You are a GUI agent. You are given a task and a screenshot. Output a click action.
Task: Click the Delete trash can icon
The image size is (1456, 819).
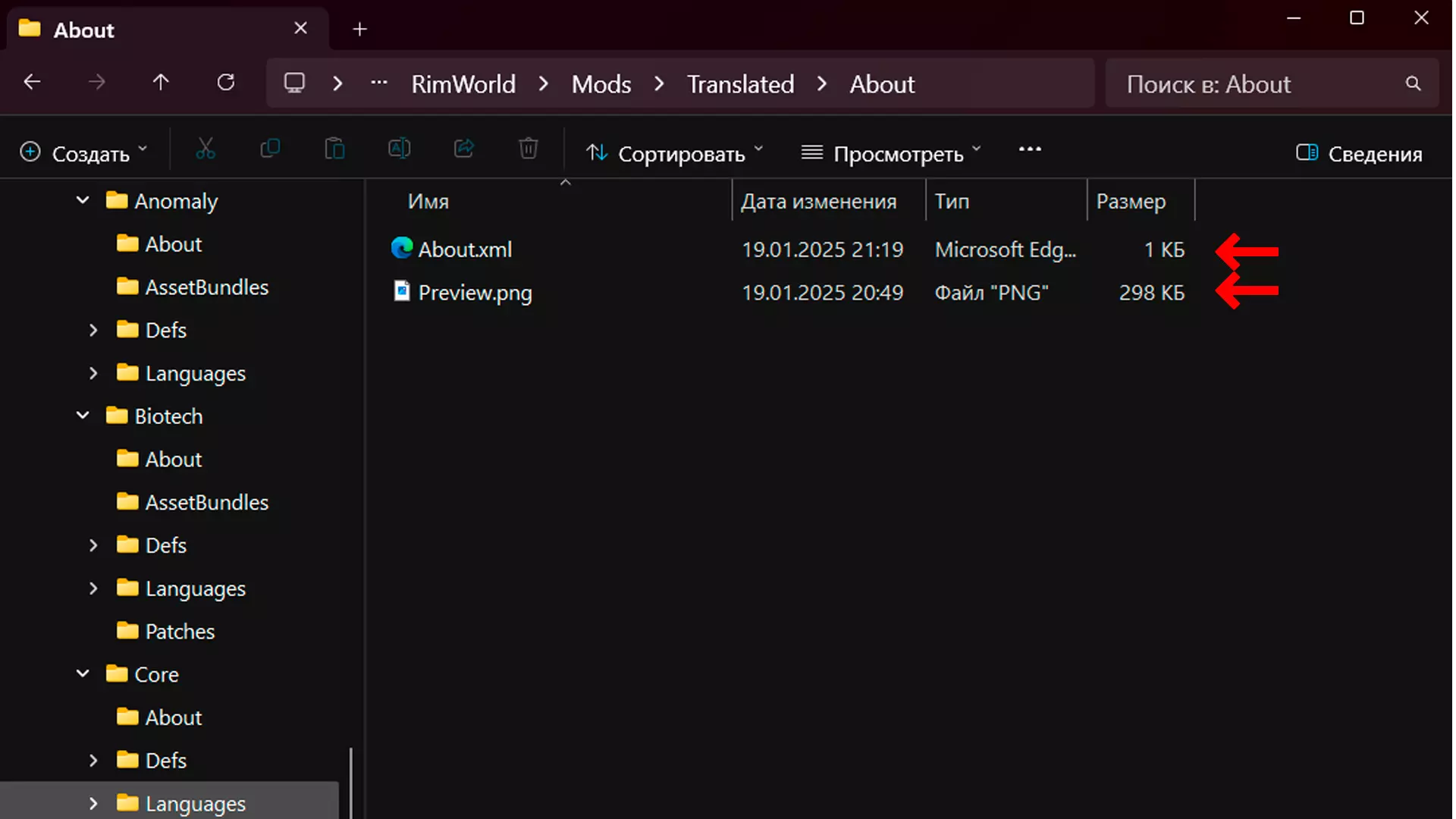click(x=529, y=149)
